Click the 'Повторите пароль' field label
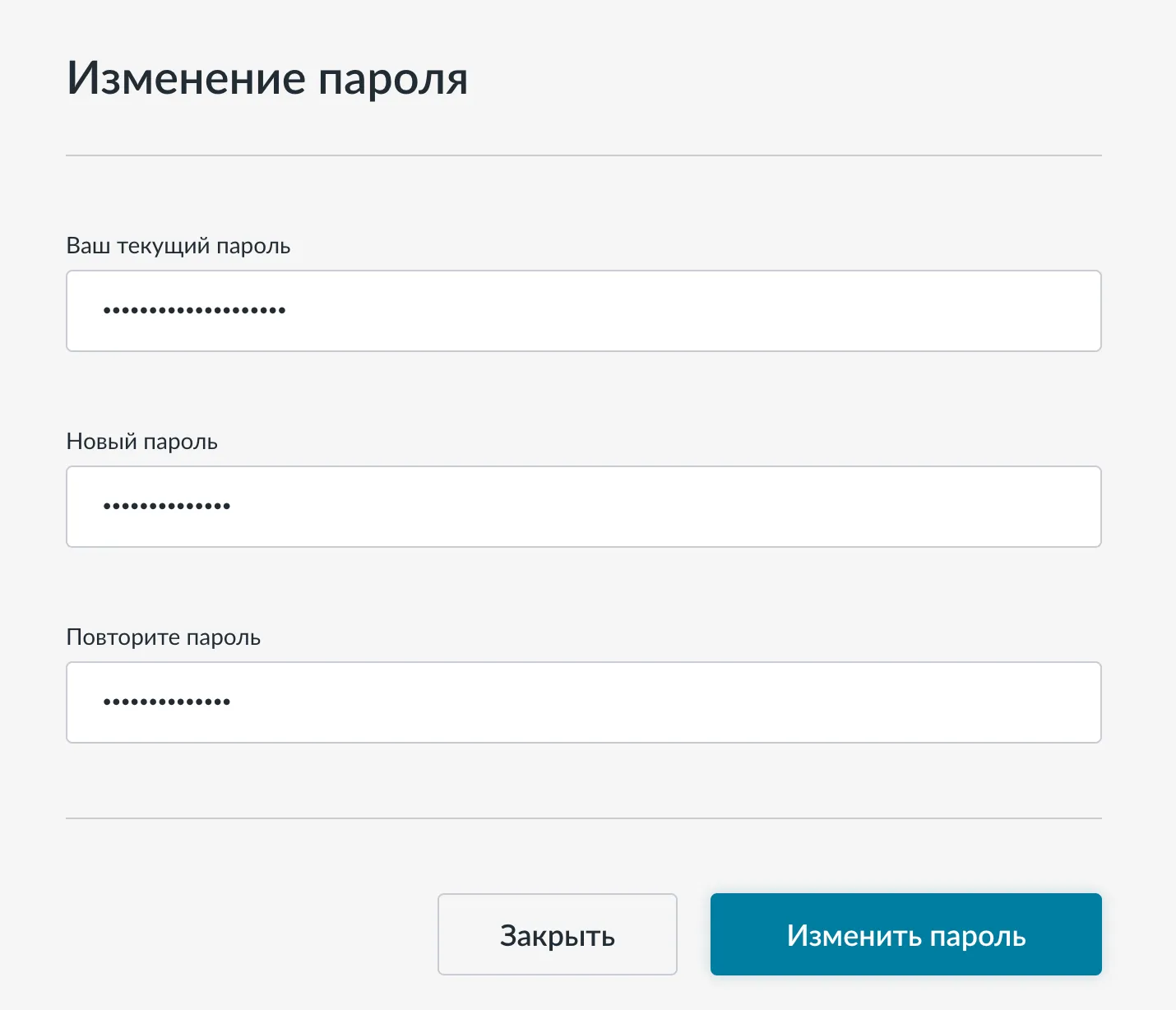 pos(163,637)
